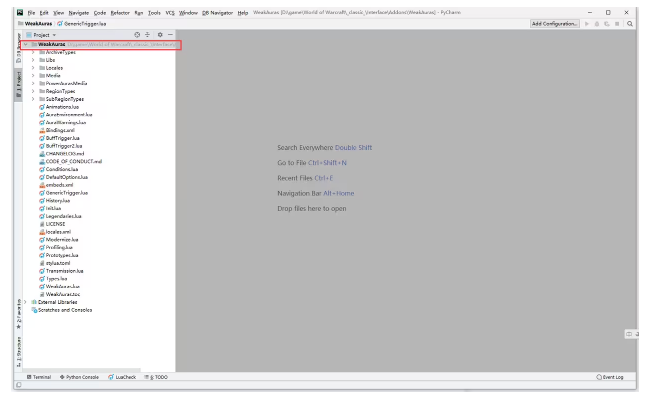Open the DB Navigator menu
This screenshot has width=655, height=398.
point(217,13)
